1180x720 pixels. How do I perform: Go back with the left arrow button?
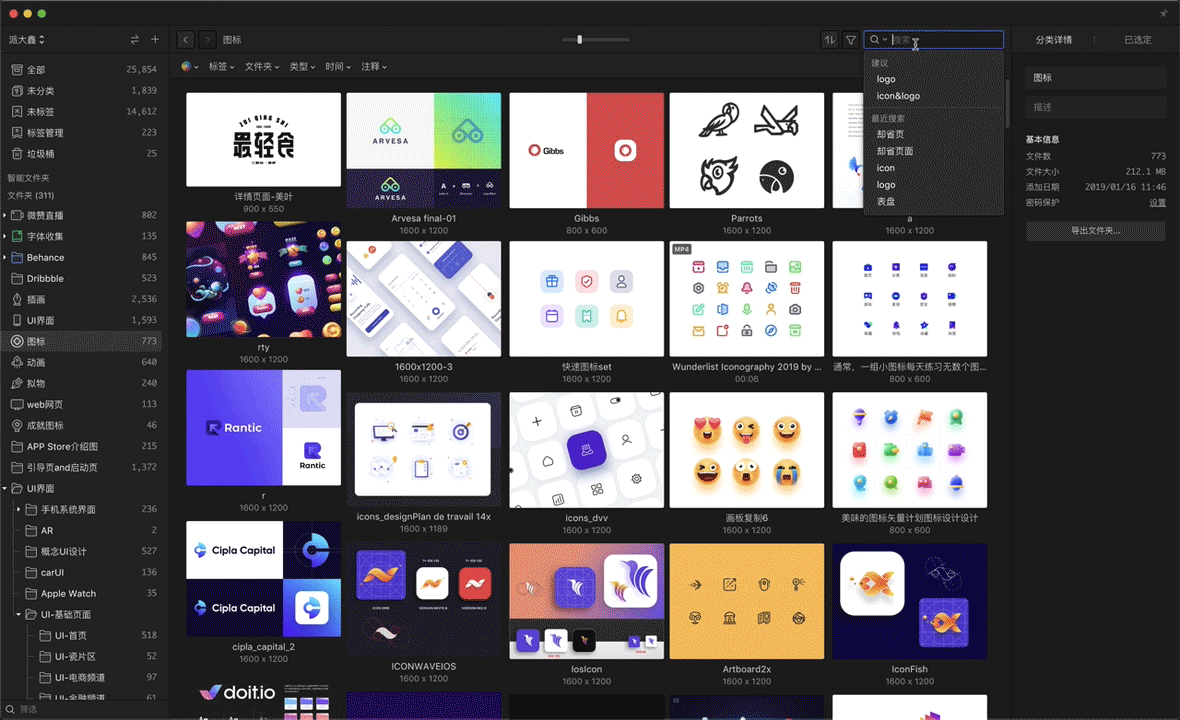[186, 39]
